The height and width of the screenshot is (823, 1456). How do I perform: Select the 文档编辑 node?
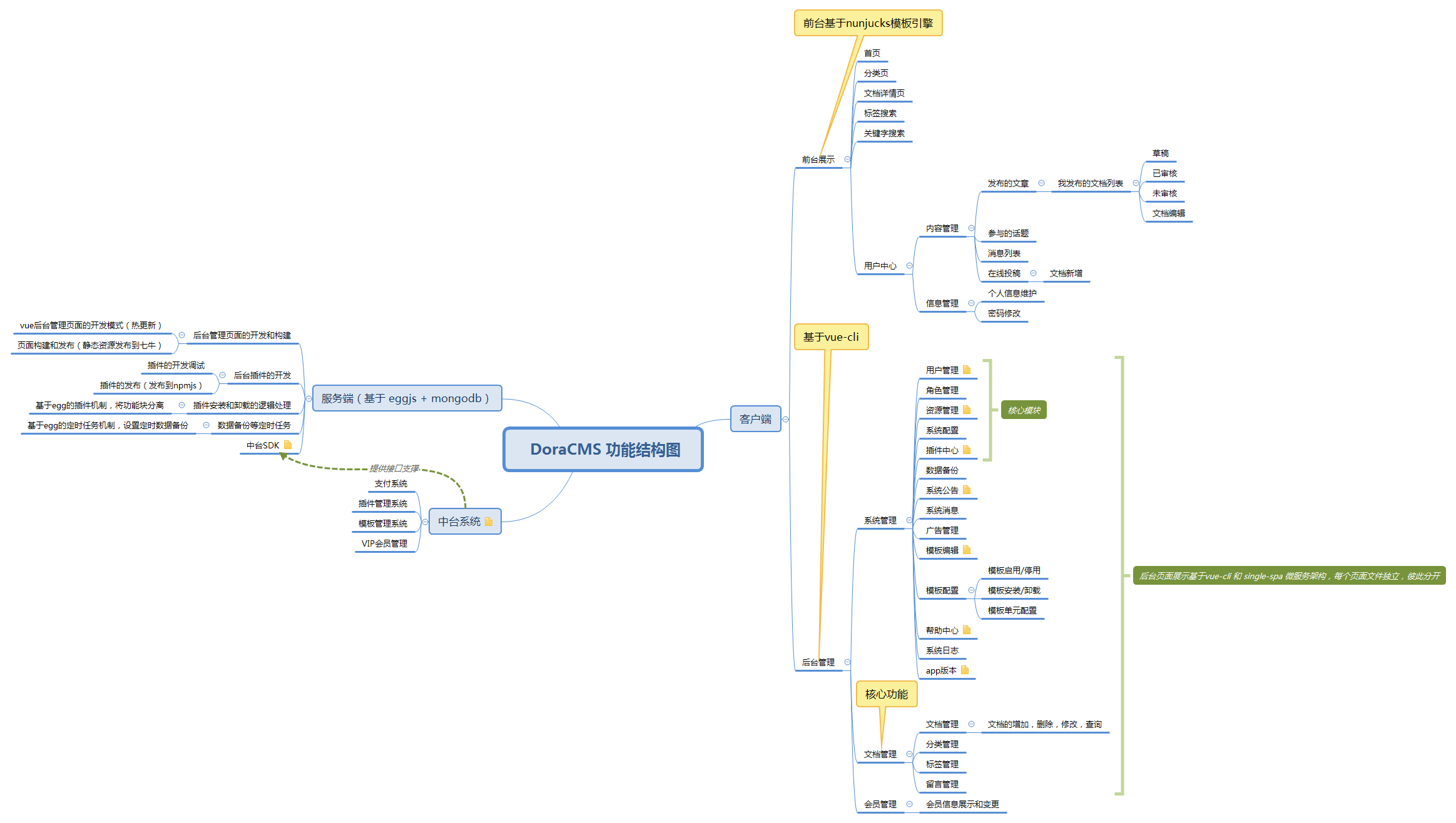coord(1169,213)
